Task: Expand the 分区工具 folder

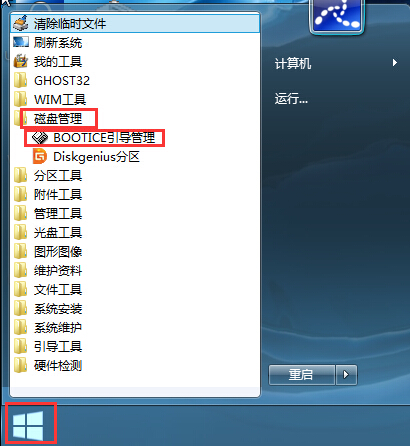Action: [x=58, y=175]
